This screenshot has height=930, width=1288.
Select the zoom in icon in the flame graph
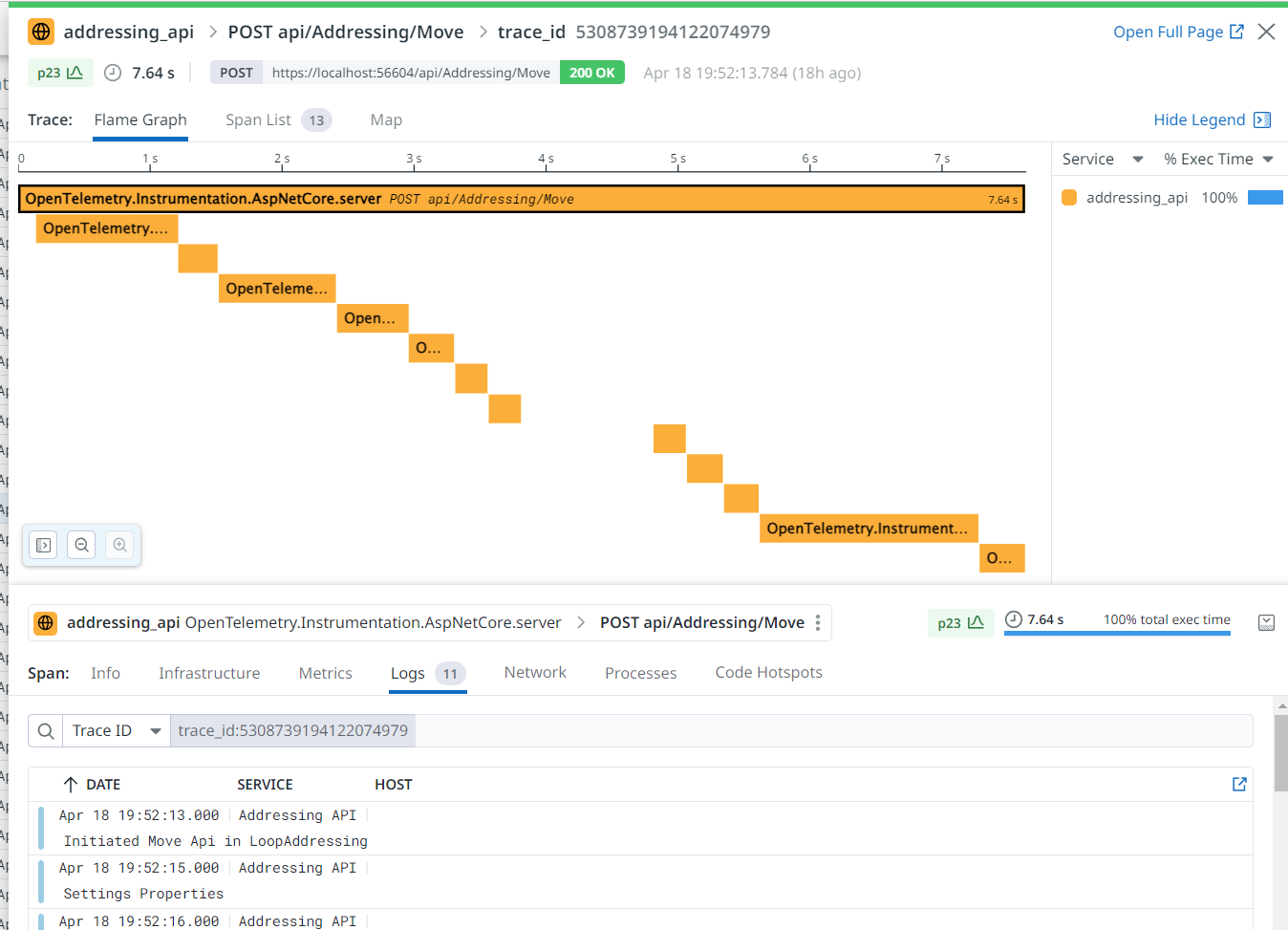coord(119,545)
